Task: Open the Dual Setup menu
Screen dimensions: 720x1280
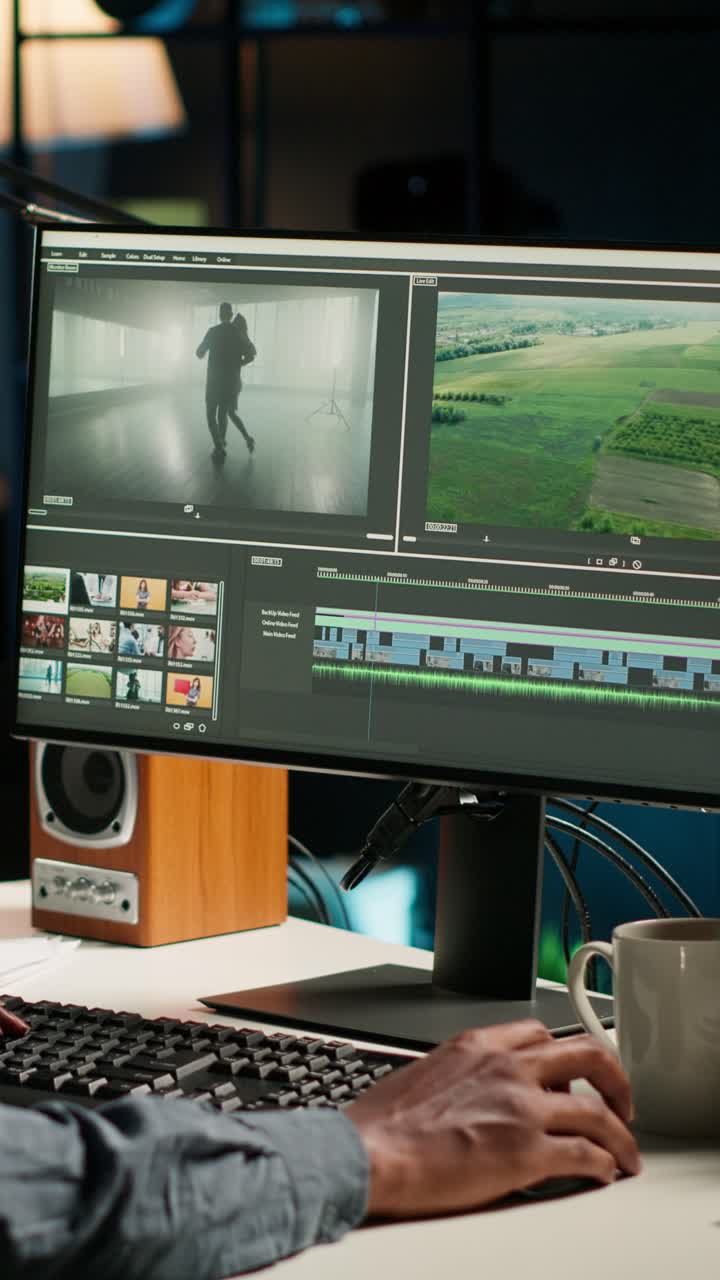Action: click(x=154, y=257)
